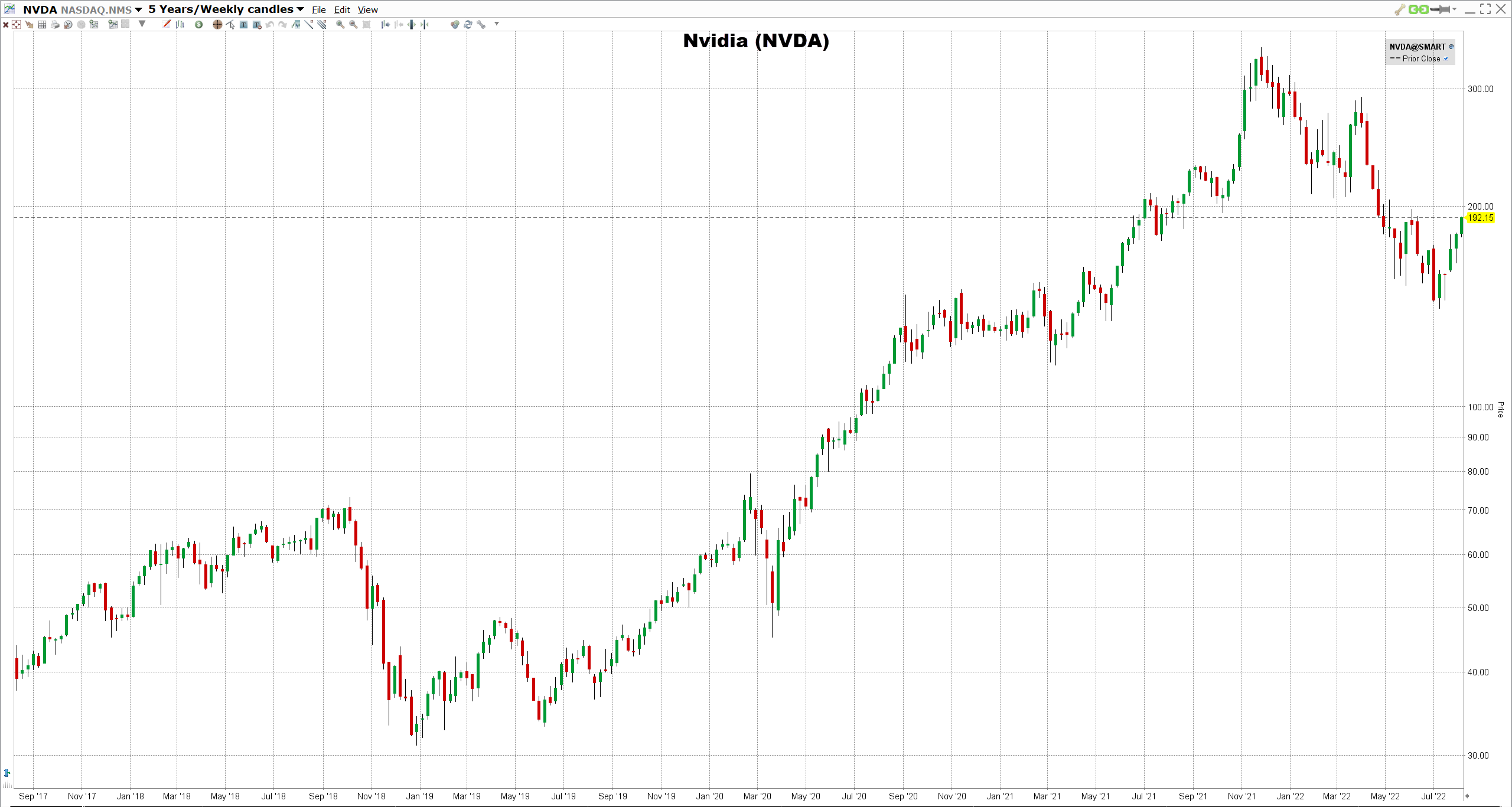Click the expand bar spacing icon
Viewport: 1512px width, 807px height.
pos(411,24)
